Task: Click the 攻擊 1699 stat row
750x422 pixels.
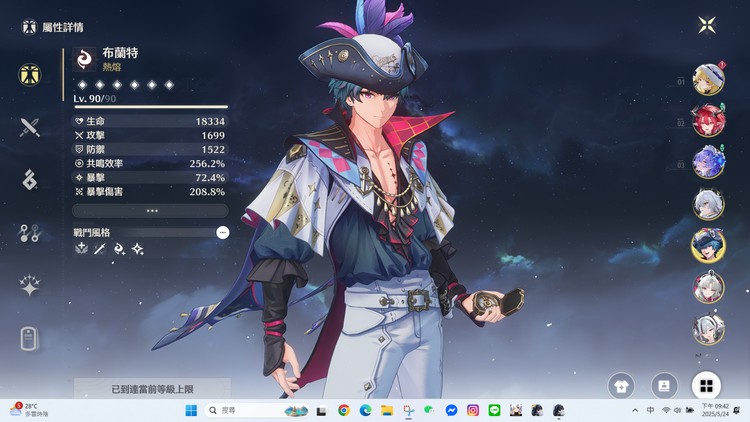Action: coord(150,135)
